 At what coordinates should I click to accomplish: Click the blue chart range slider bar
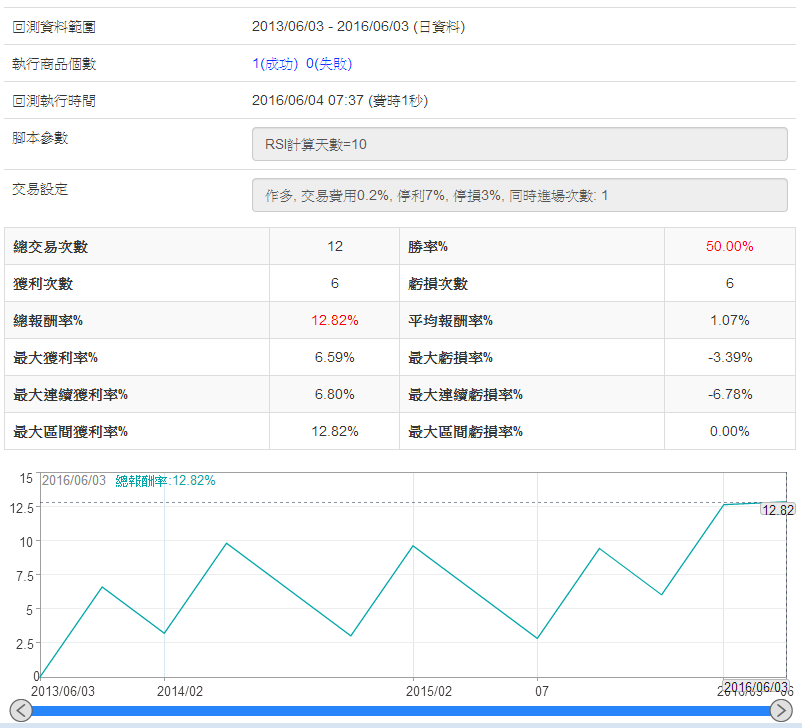pyautogui.click(x=400, y=711)
